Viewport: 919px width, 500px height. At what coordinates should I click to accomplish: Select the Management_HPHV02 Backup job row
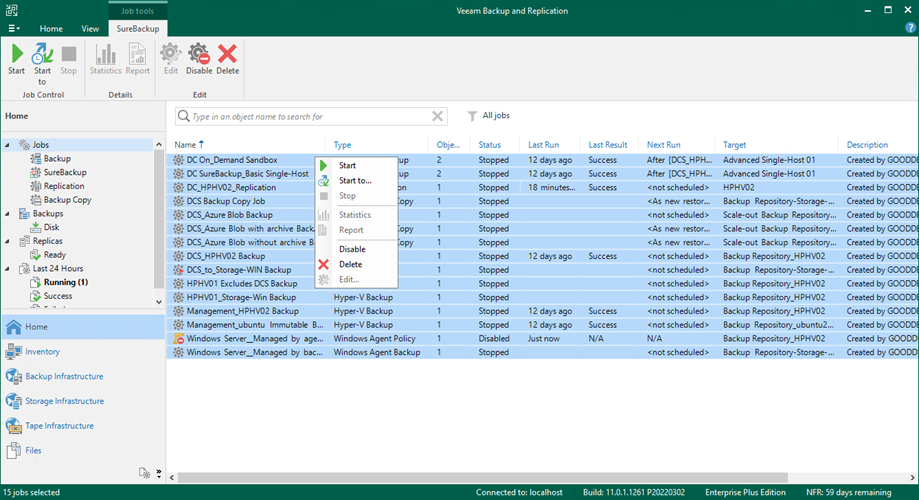543,311
